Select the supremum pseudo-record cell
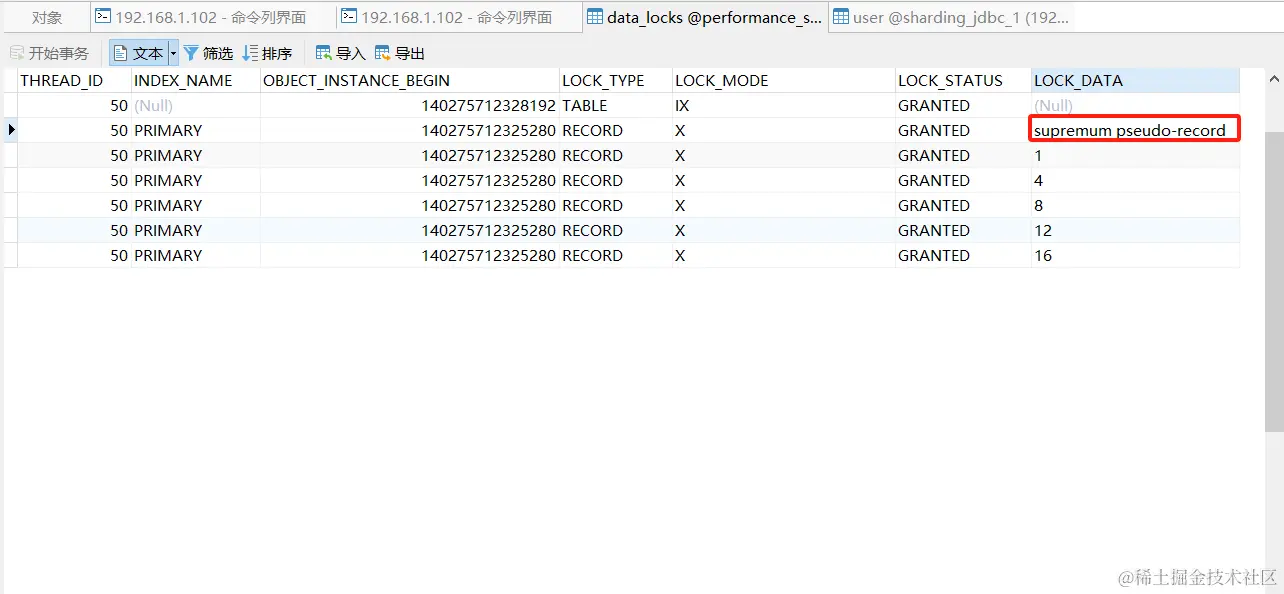1284x594 pixels. [x=1135, y=130]
